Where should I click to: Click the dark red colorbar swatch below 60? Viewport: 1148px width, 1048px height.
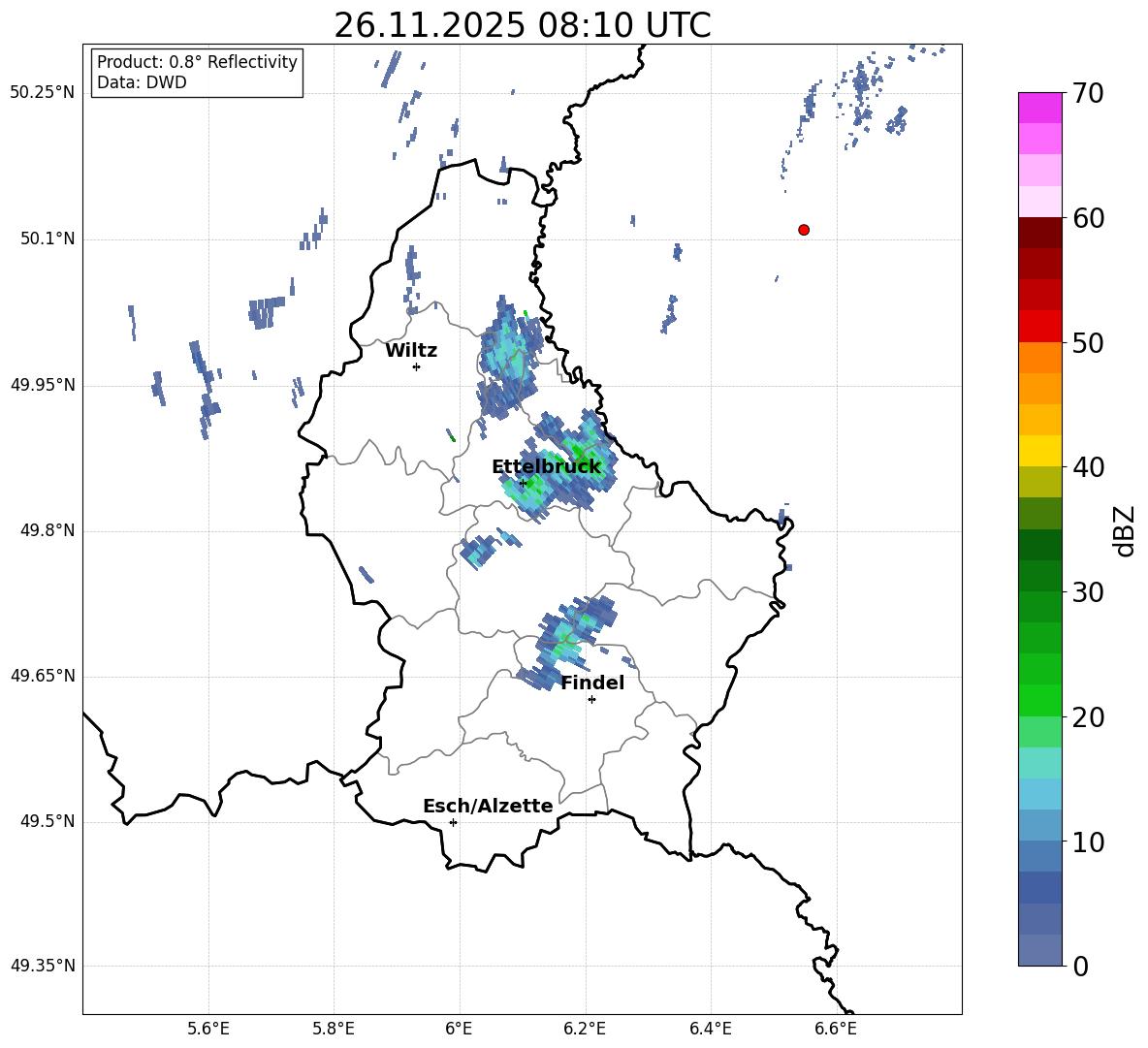(x=1040, y=233)
